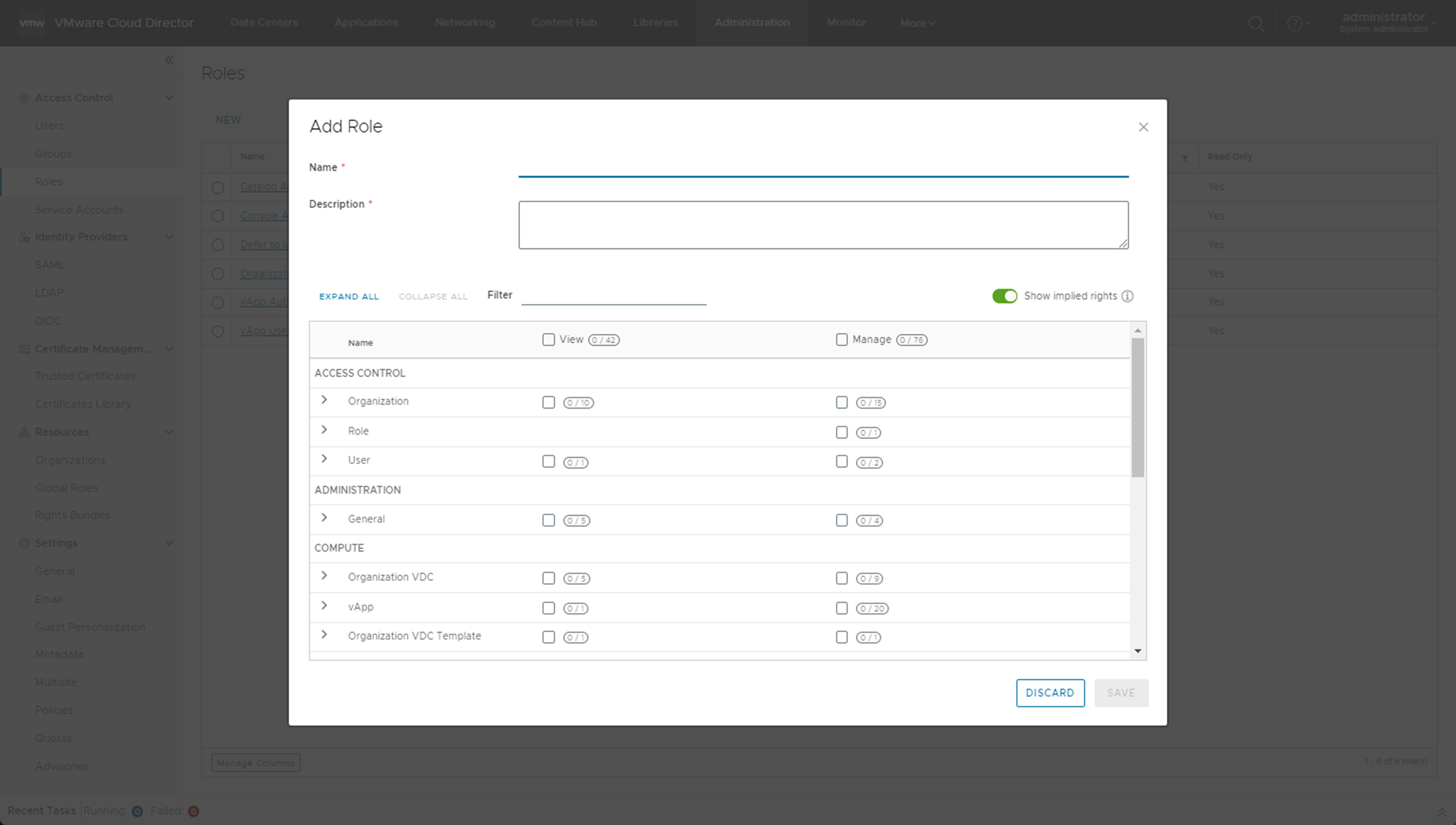Toggle Show implied rights switch
Image resolution: width=1456 pixels, height=825 pixels.
[1004, 296]
